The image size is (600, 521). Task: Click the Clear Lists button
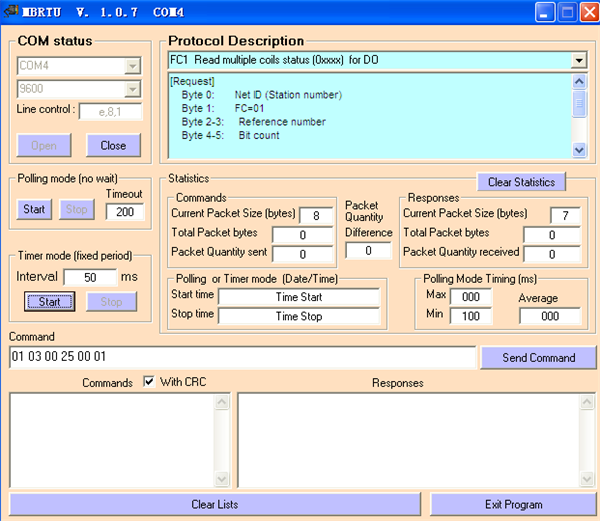(215, 504)
